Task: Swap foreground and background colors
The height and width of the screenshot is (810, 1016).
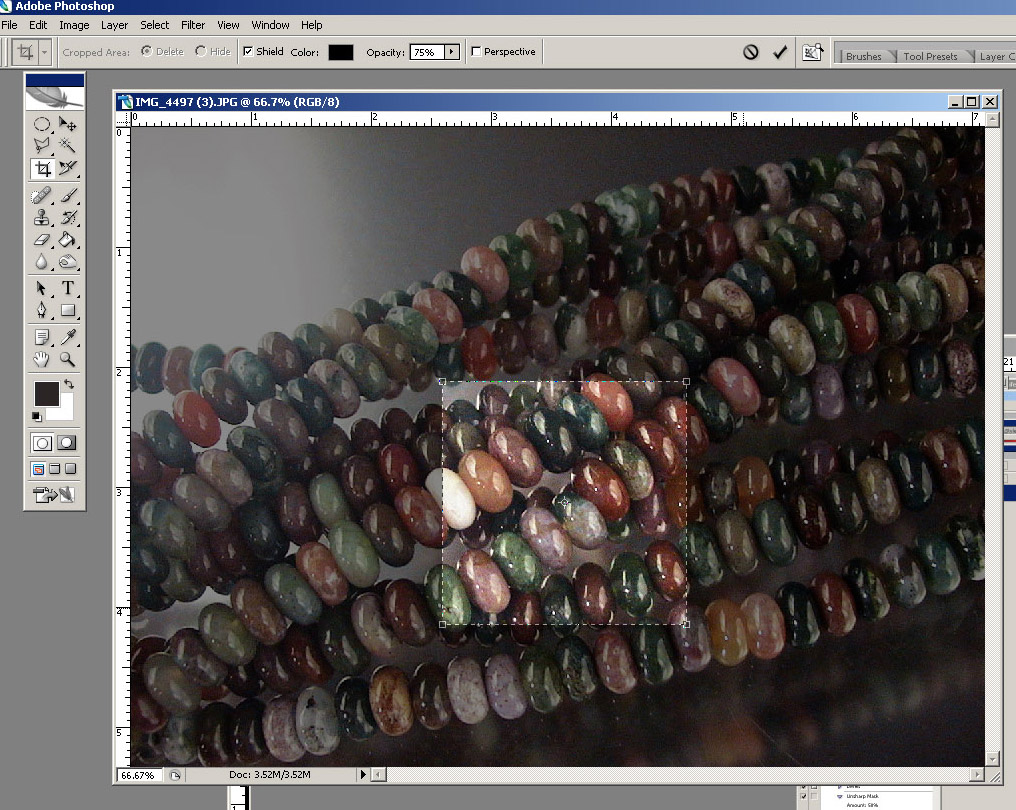Action: click(69, 384)
